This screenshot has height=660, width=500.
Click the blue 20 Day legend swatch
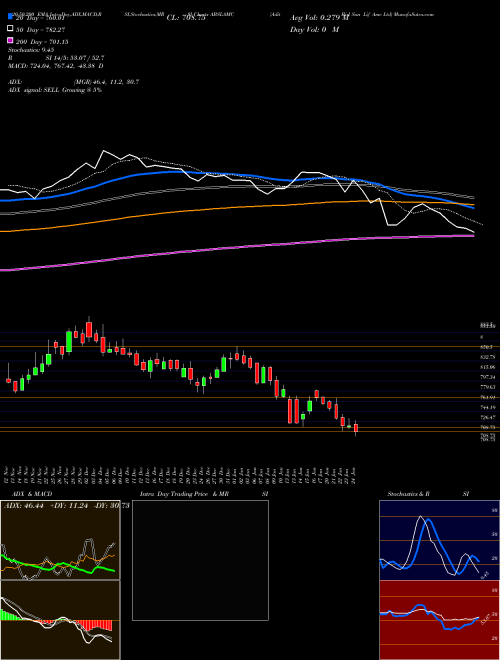11,17
